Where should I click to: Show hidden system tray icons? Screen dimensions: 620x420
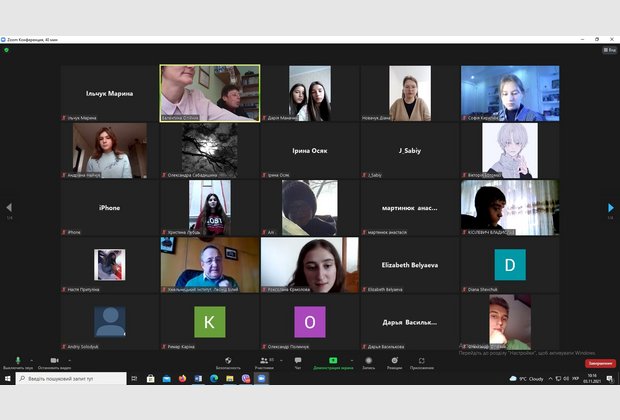click(550, 378)
